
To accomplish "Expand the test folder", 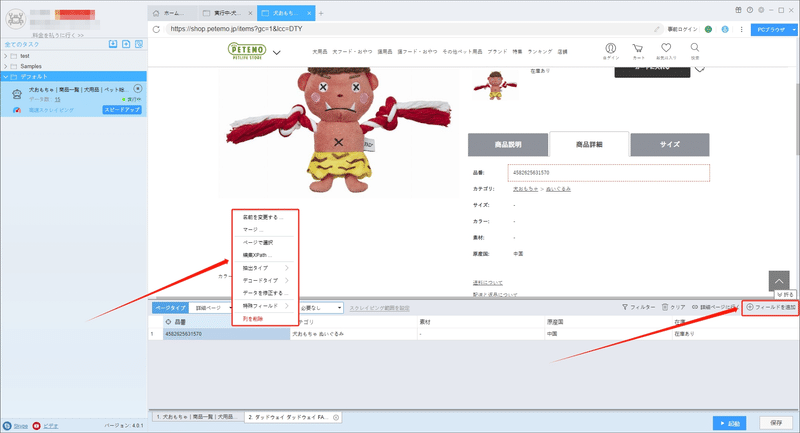I will coord(6,56).
